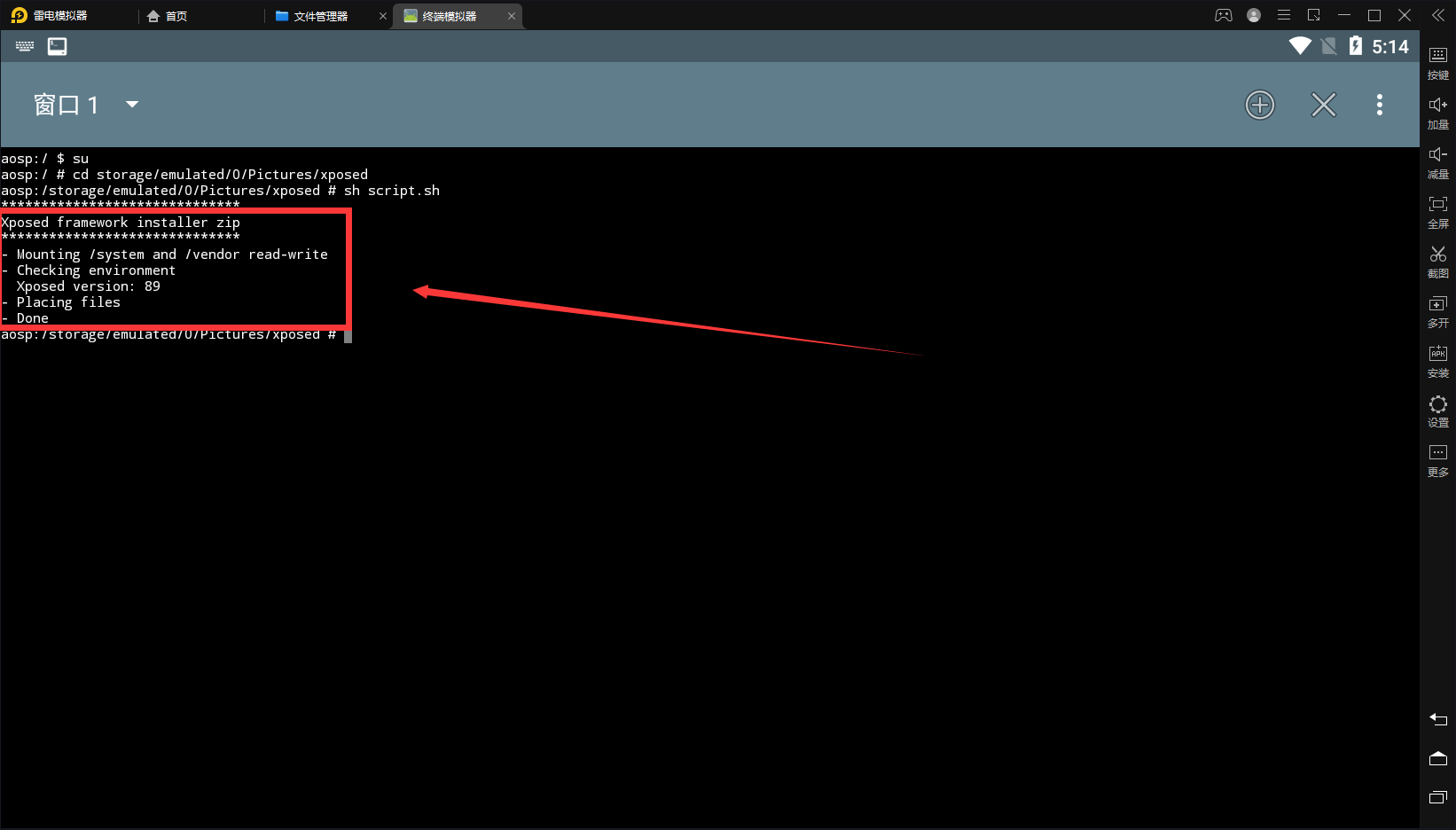The width and height of the screenshot is (1456, 830).
Task: Open the 多开 multi-instance manager
Action: (1437, 310)
